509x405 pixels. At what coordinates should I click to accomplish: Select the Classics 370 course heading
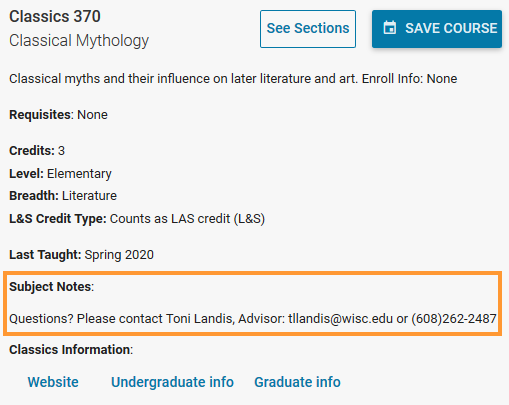(55, 17)
